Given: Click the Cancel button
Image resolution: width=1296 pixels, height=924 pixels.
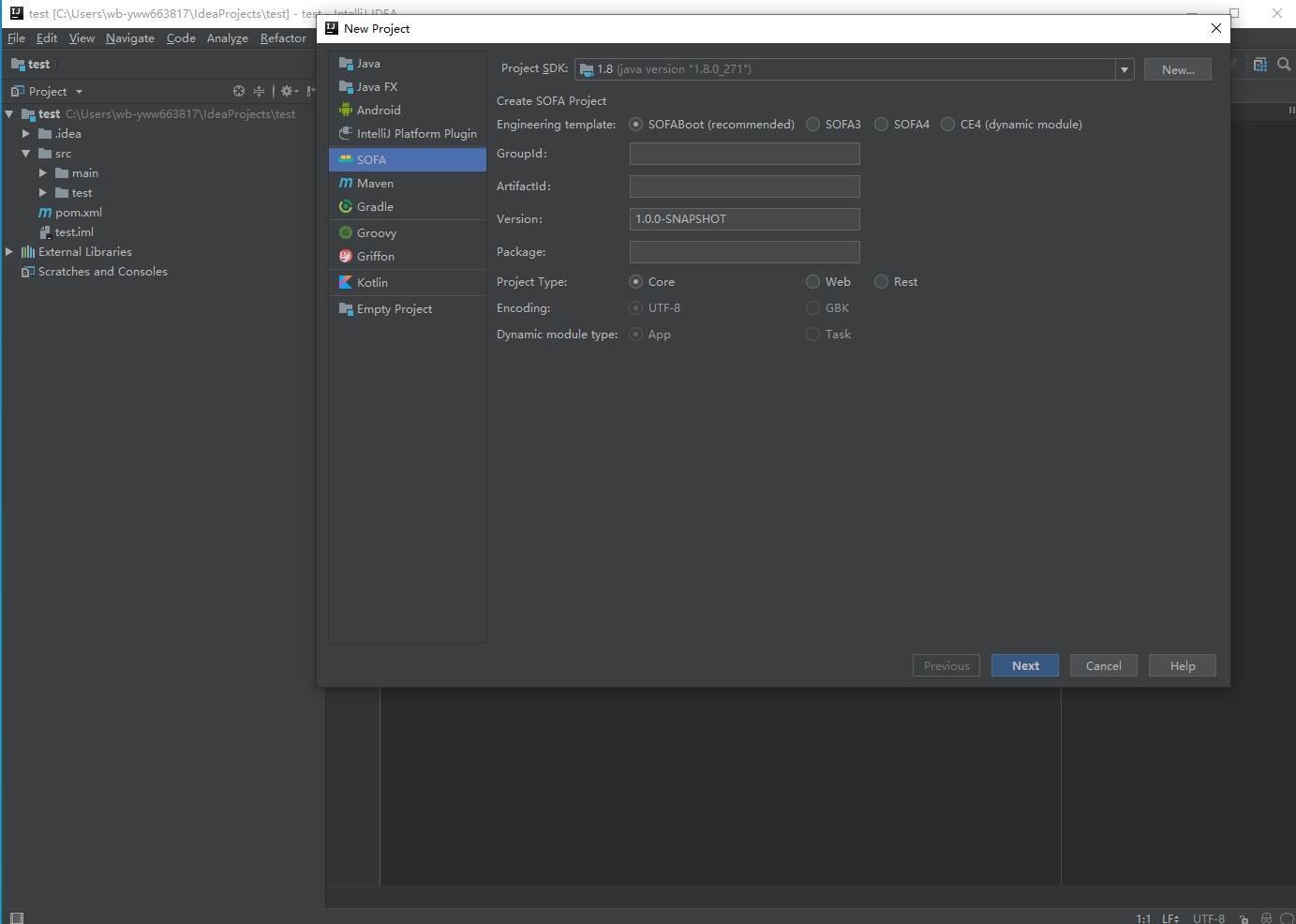Looking at the screenshot, I should [x=1104, y=665].
